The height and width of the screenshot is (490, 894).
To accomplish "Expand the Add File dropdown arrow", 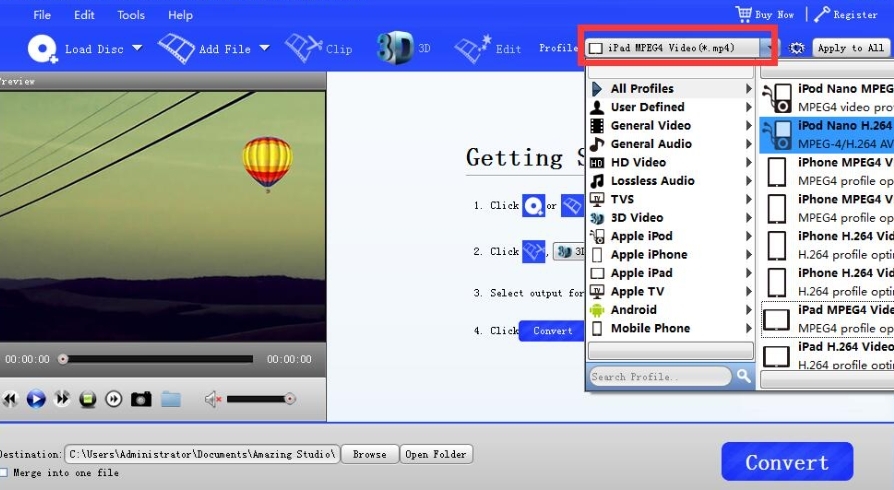I will (265, 48).
